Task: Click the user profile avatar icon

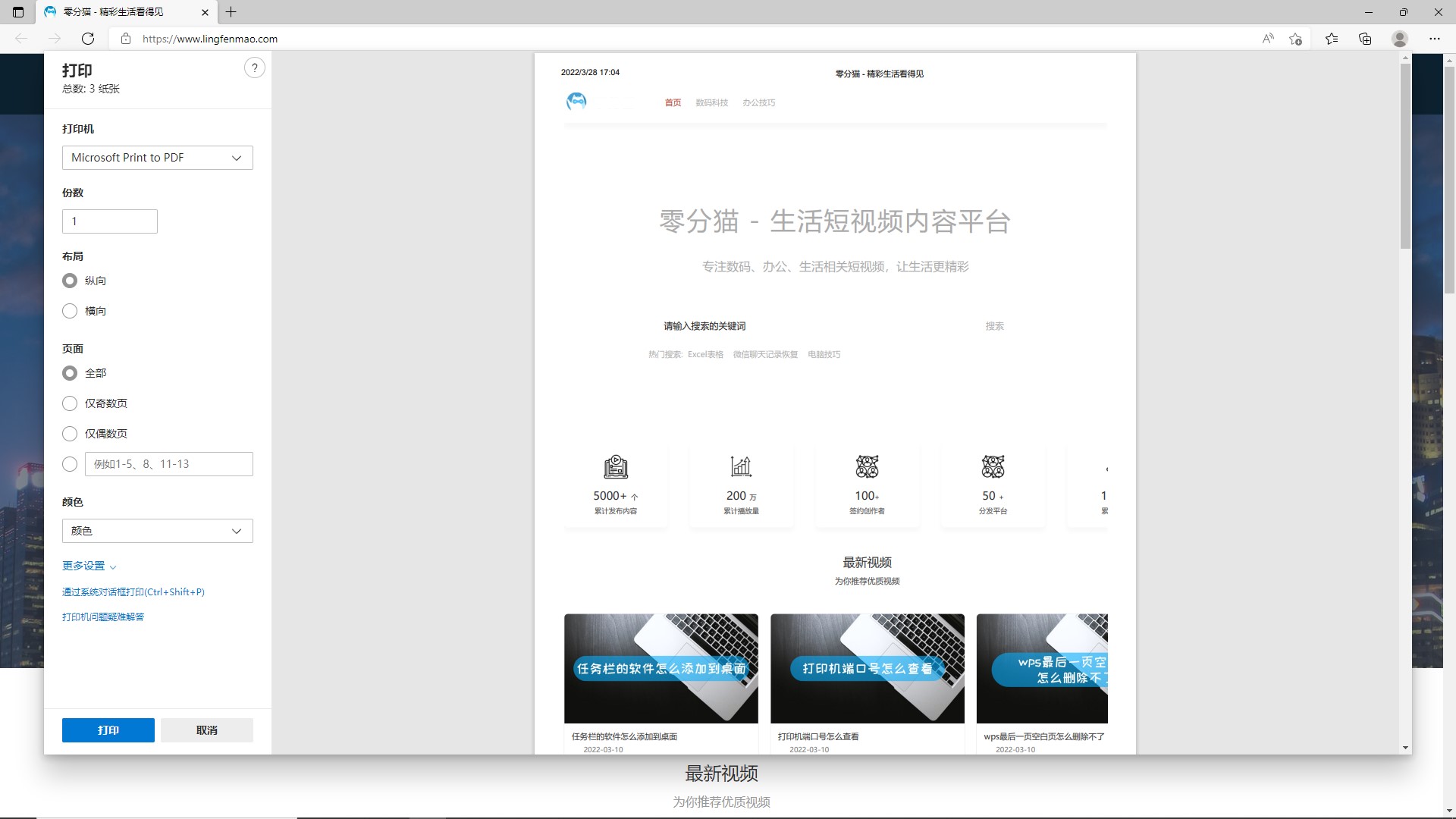Action: (x=1400, y=39)
